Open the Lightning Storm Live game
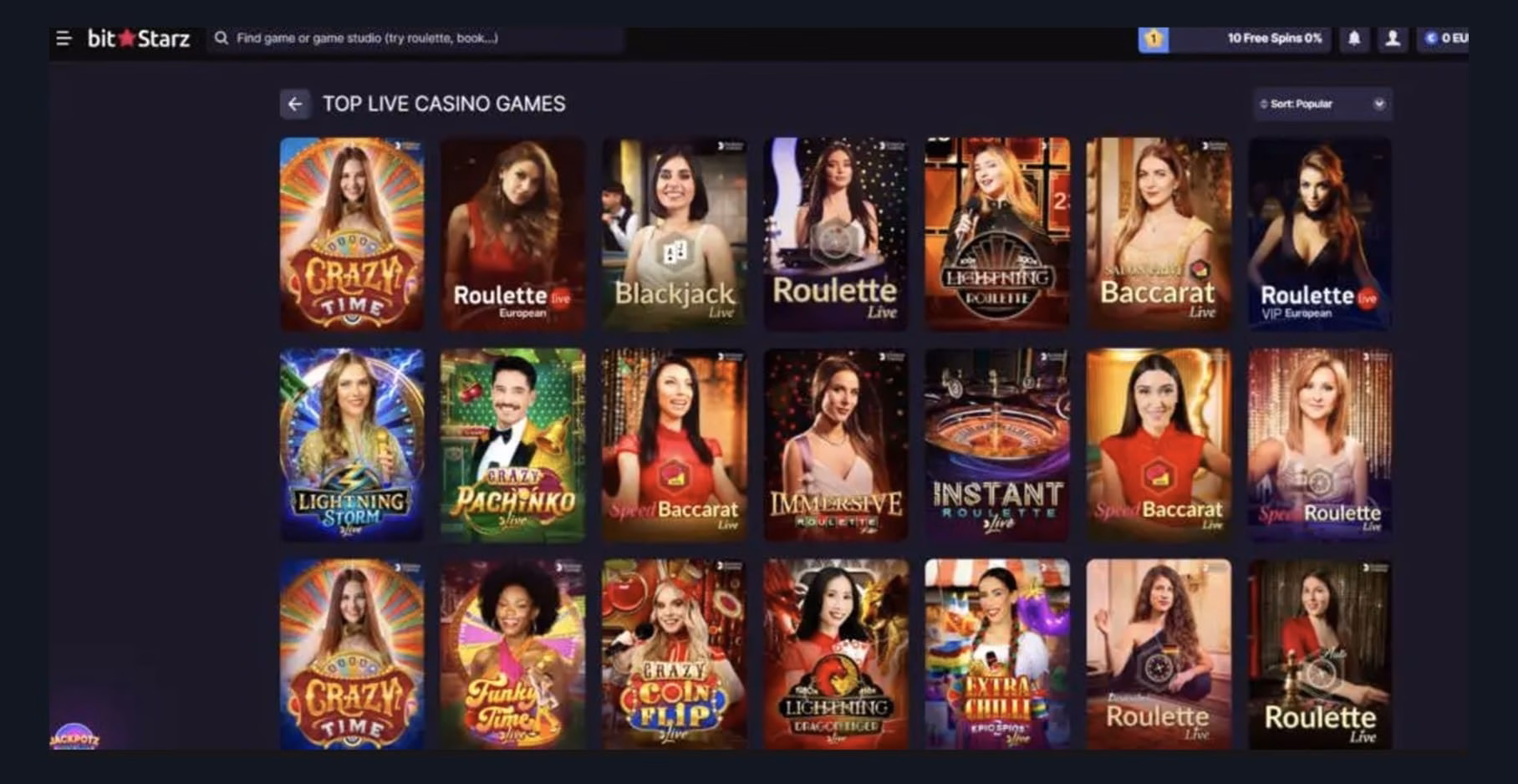Viewport: 1518px width, 784px height. coord(352,445)
